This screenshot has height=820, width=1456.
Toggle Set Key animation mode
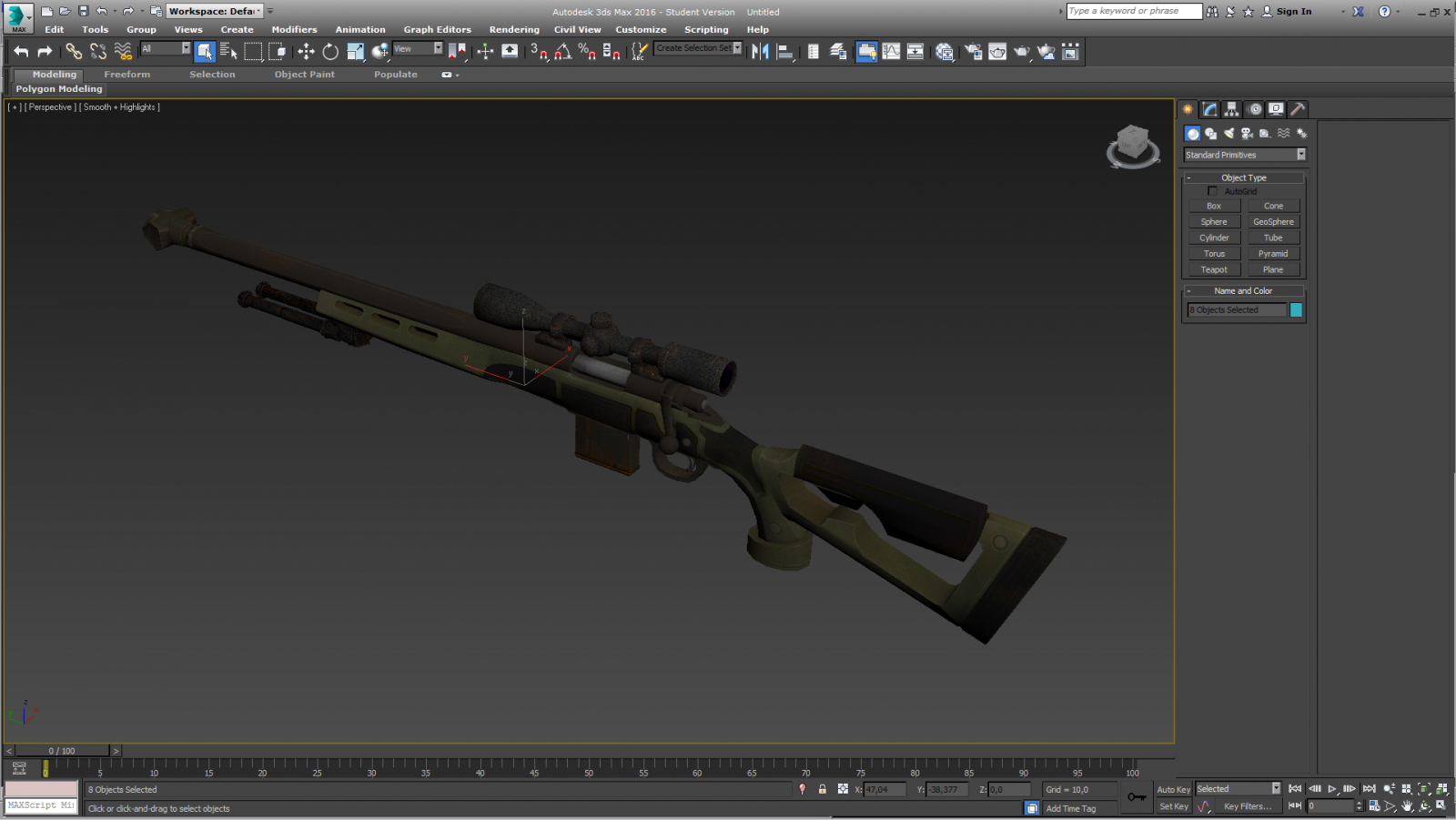pos(1173,806)
